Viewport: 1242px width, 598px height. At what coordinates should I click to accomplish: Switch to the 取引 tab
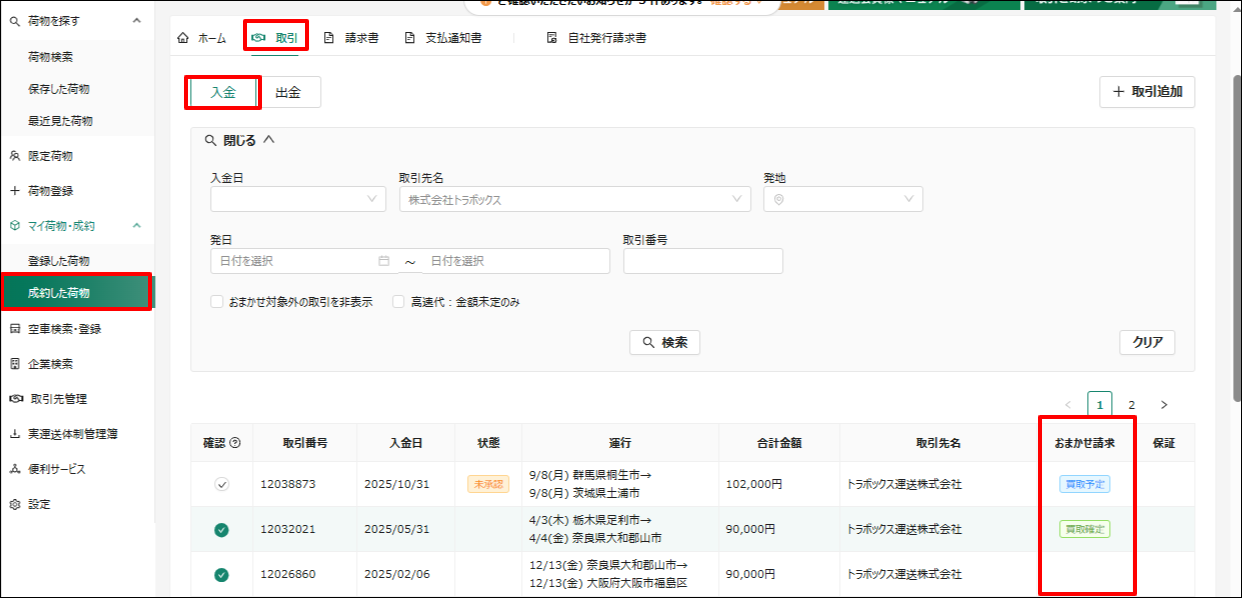click(x=276, y=38)
